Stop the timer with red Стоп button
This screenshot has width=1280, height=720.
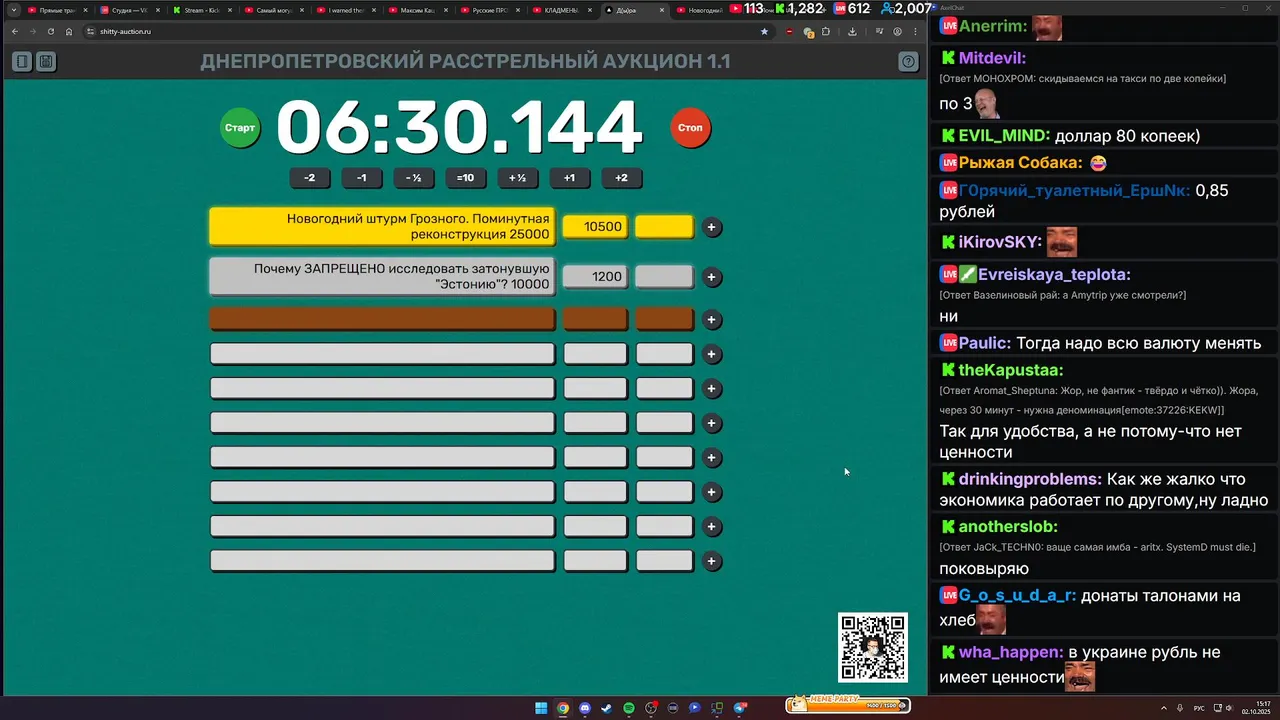[x=690, y=128]
